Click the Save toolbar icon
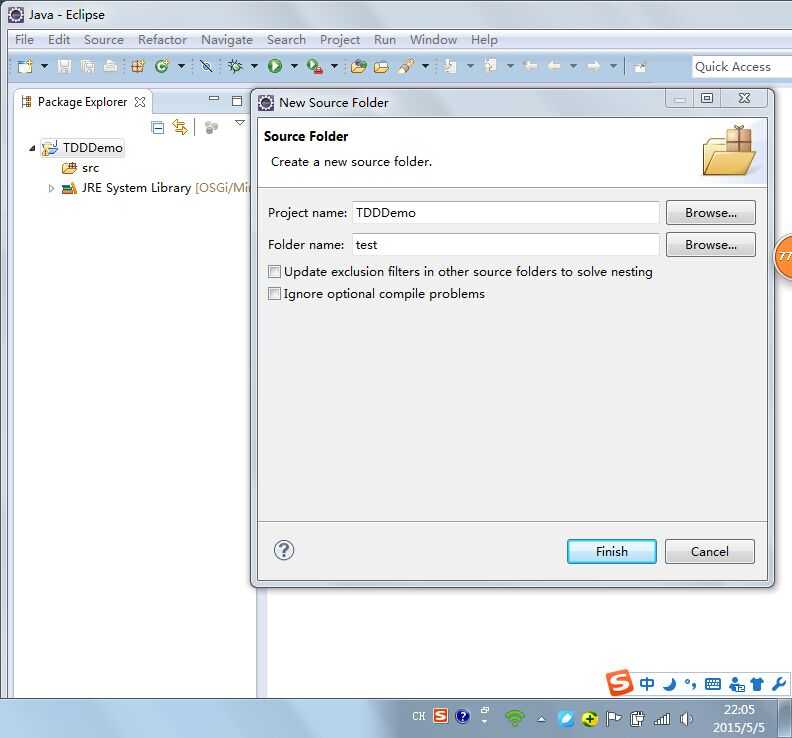The height and width of the screenshot is (738, 792). [64, 66]
